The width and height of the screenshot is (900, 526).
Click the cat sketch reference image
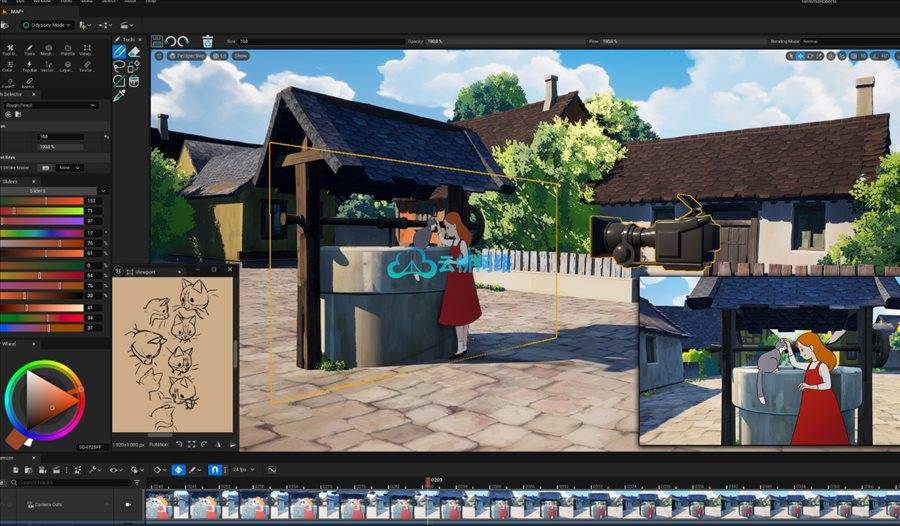point(173,354)
